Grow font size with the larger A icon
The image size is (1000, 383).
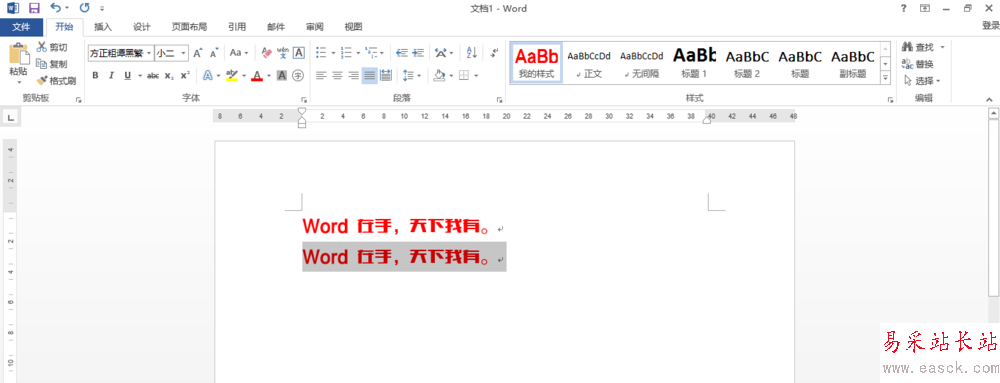click(x=198, y=53)
